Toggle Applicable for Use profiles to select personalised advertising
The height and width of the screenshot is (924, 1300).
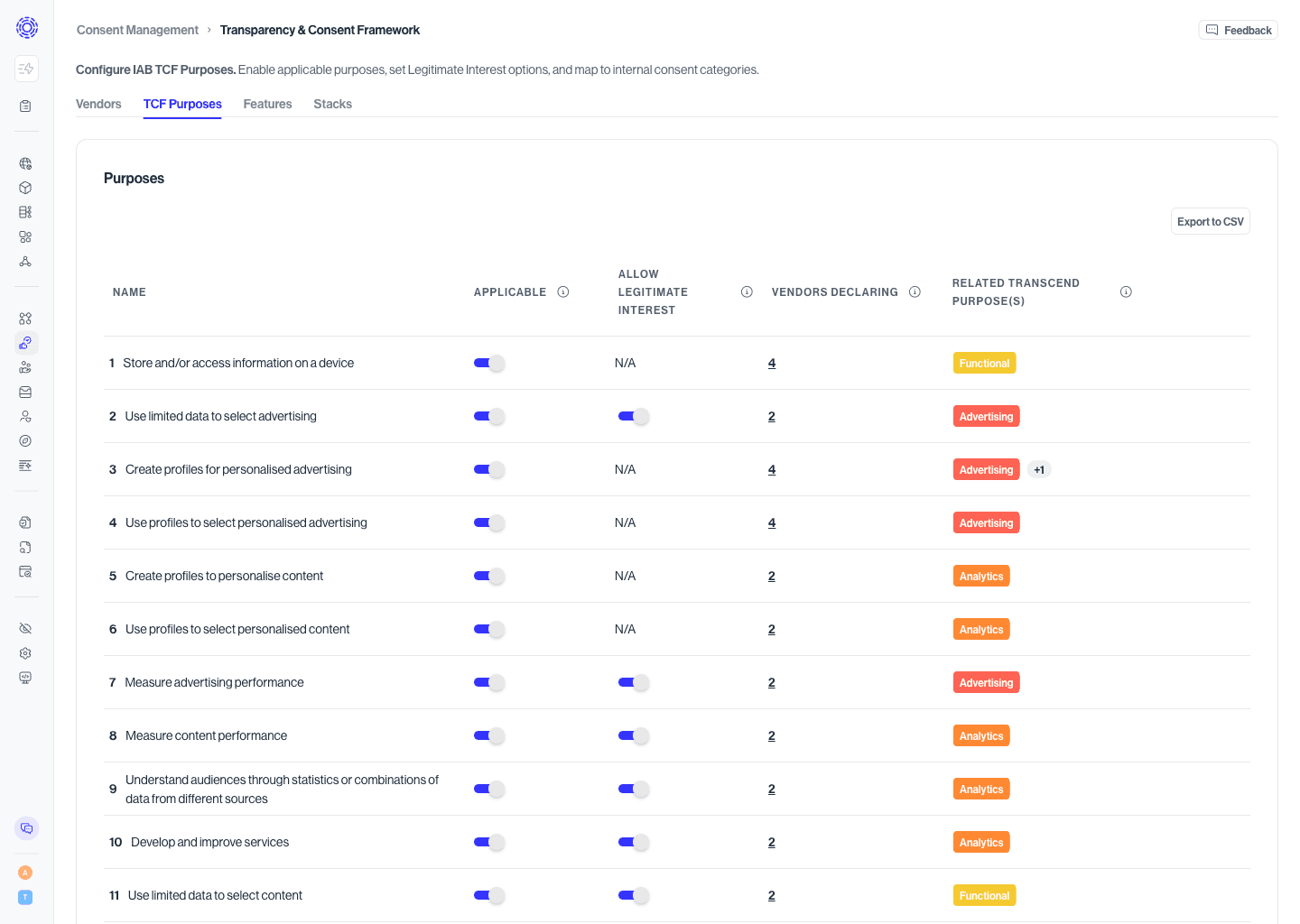(489, 523)
